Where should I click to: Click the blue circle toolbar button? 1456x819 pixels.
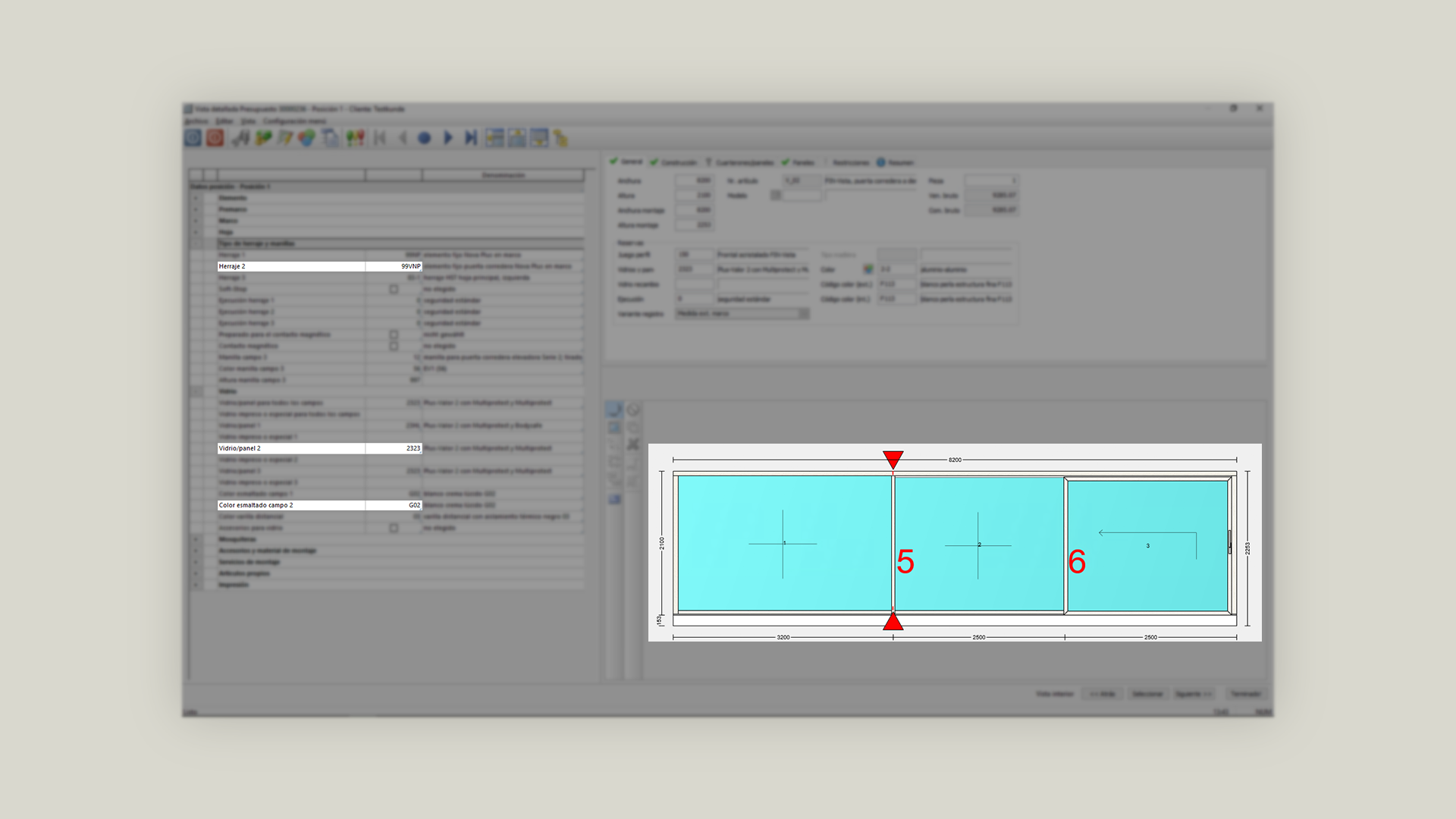(x=425, y=138)
